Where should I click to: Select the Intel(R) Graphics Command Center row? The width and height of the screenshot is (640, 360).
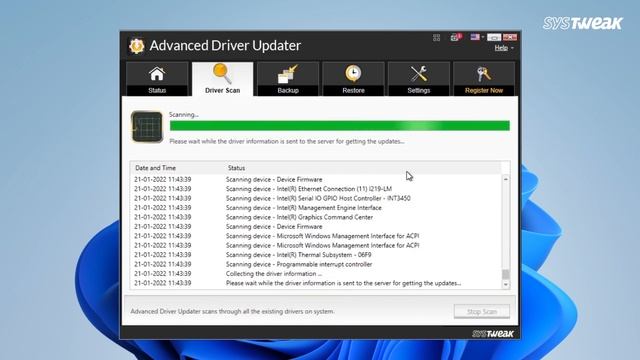(x=316, y=217)
